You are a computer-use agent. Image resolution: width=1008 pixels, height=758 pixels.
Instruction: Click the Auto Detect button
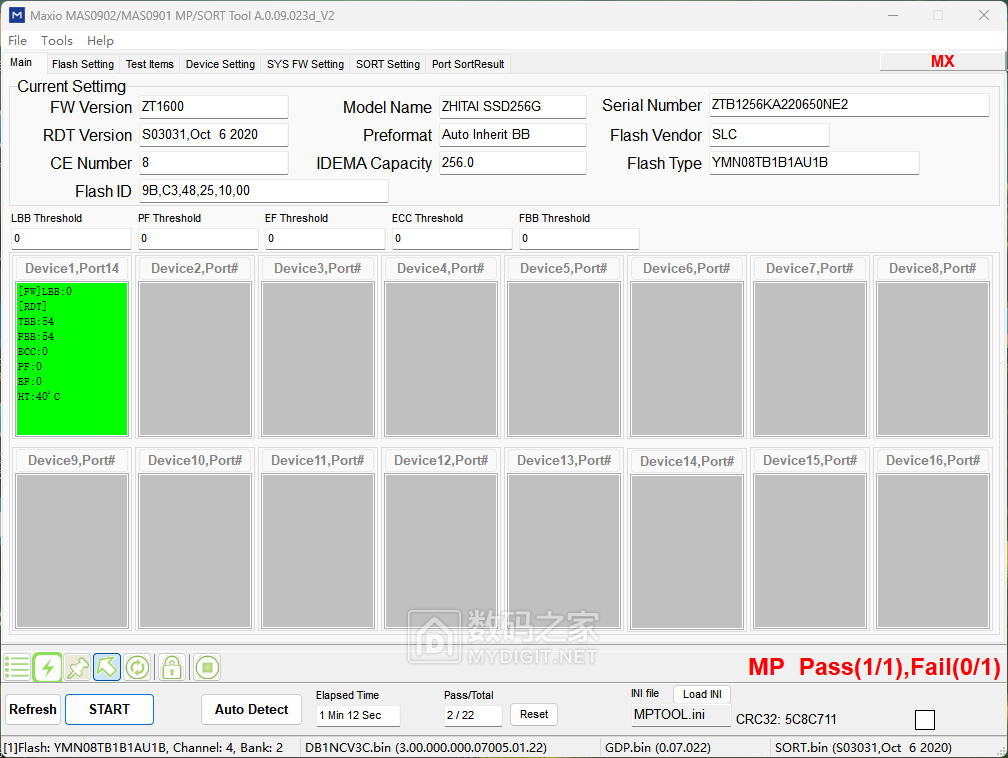(x=251, y=709)
